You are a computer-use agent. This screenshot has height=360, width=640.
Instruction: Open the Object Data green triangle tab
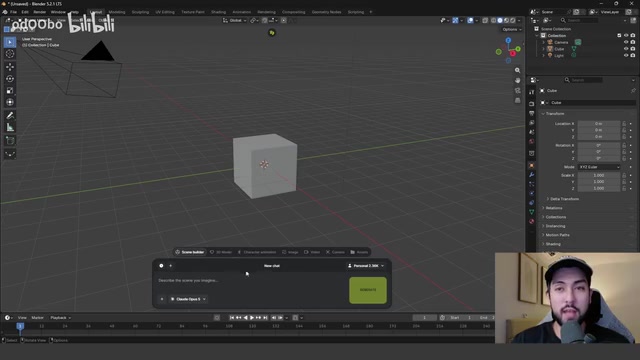(531, 212)
